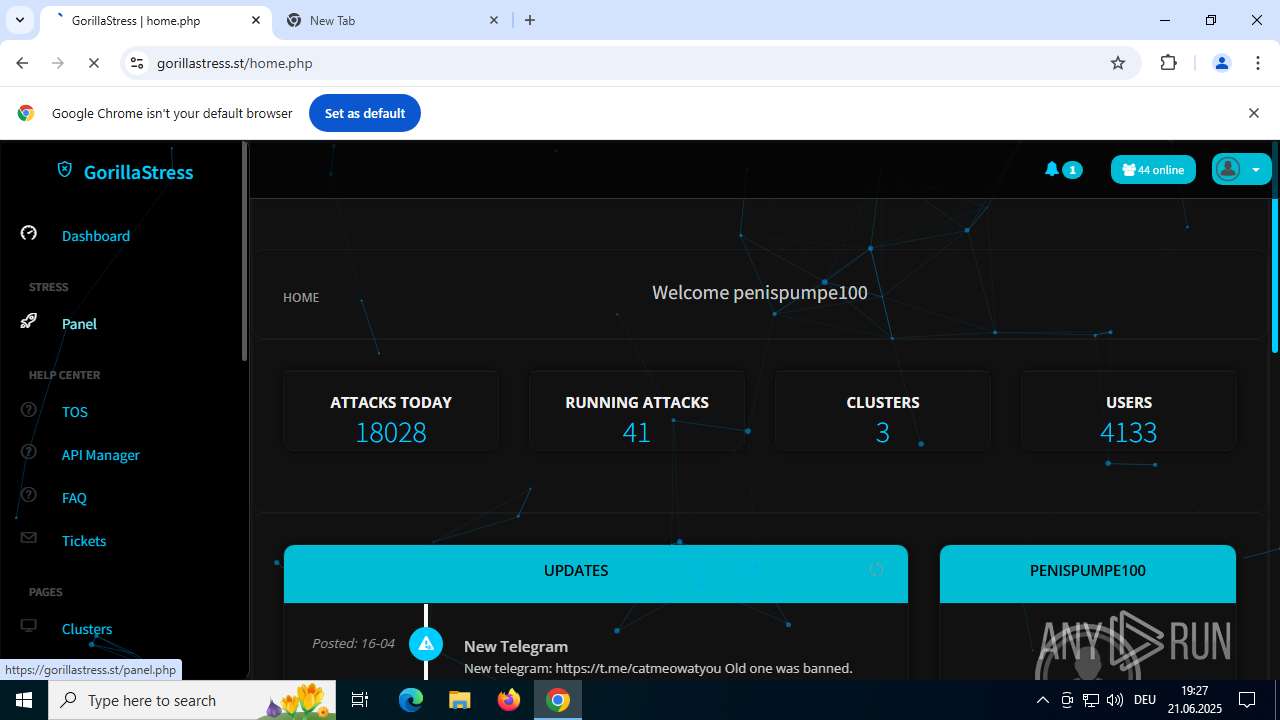Show hidden system tray icons chevron
1280x720 pixels.
point(1042,700)
